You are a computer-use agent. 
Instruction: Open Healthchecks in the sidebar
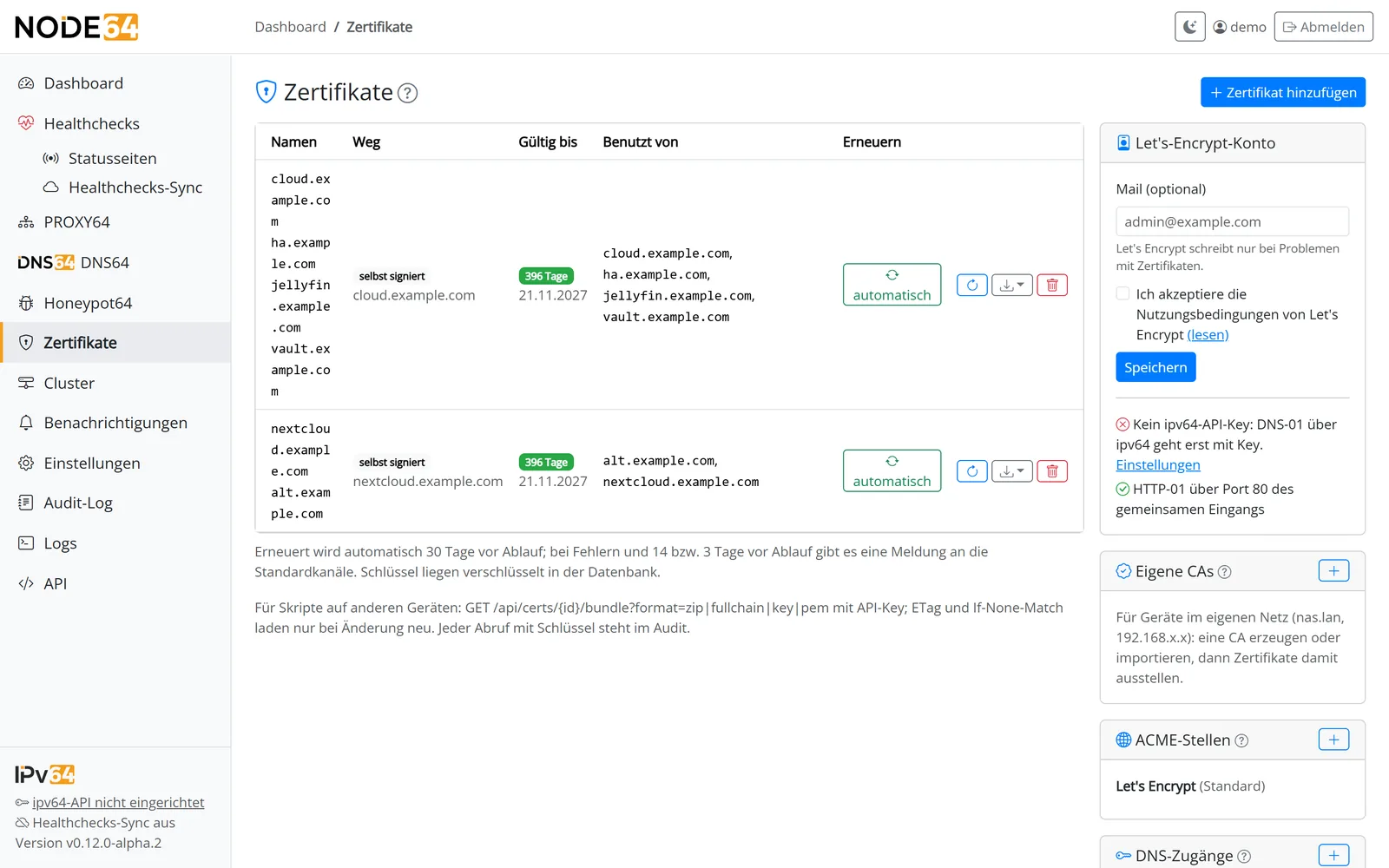tap(115, 123)
